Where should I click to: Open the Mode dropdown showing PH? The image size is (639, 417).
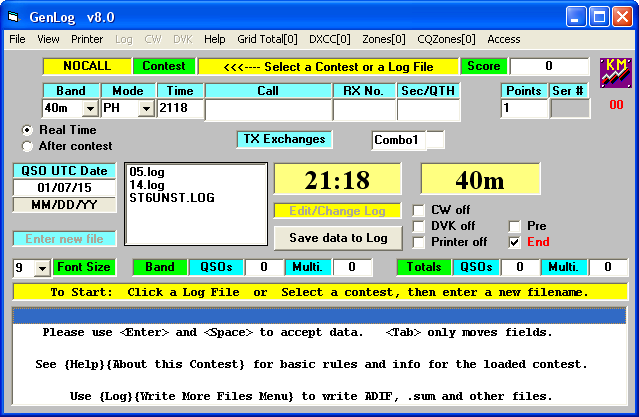[x=146, y=108]
